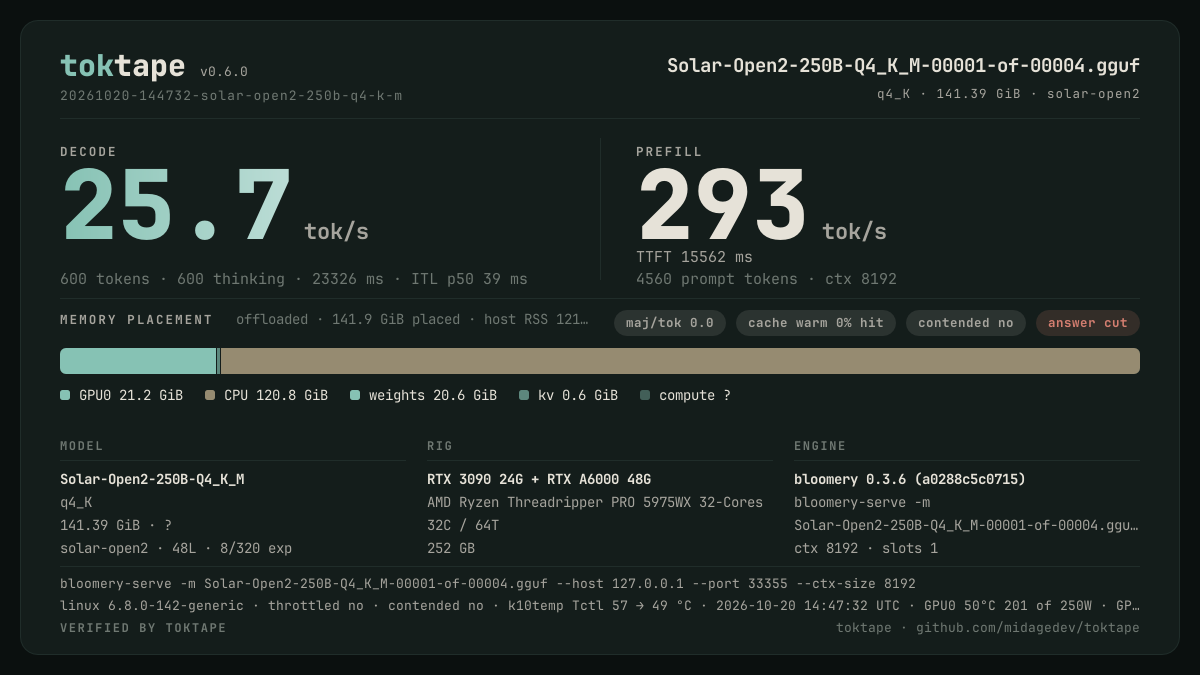This screenshot has height=675, width=1200.
Task: Click the 25.7 decode speed value
Action: pyautogui.click(x=177, y=207)
